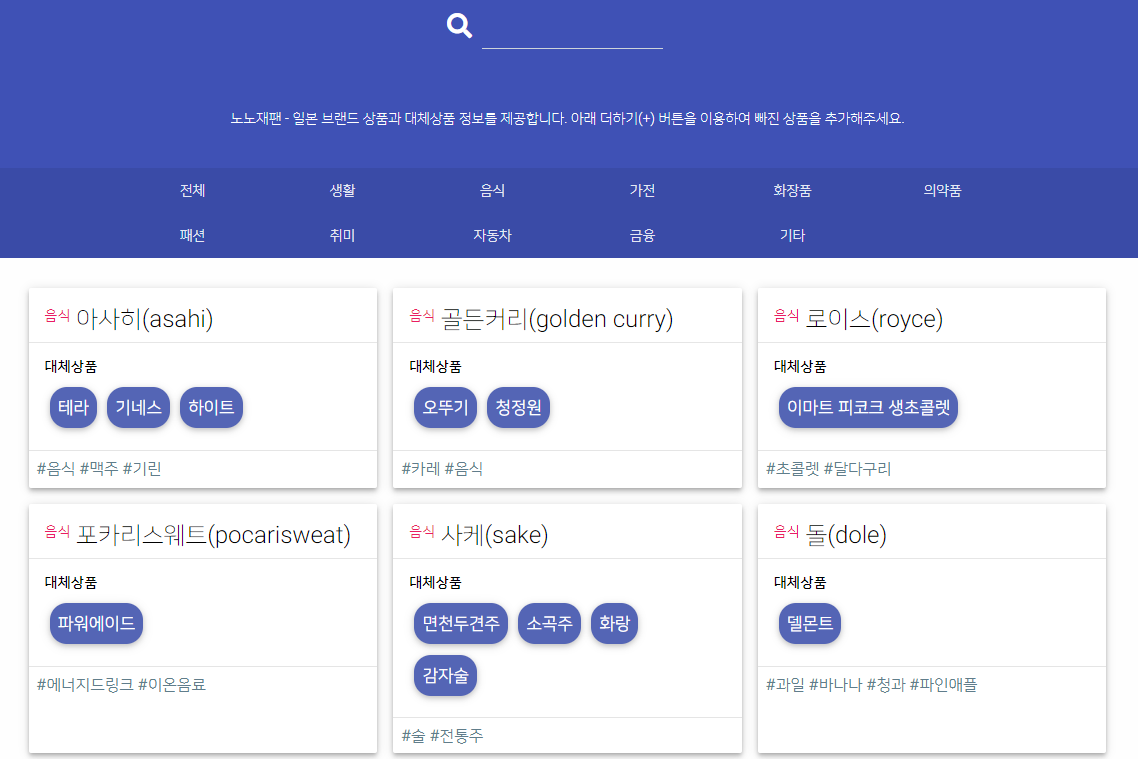Click the #파인애플 hashtag
1138x759 pixels.
(943, 684)
